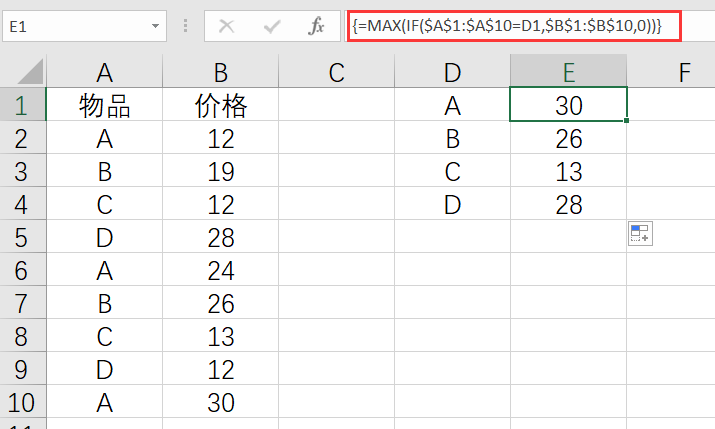Select column A header
Viewport: 715px width, 429px height.
coord(104,72)
